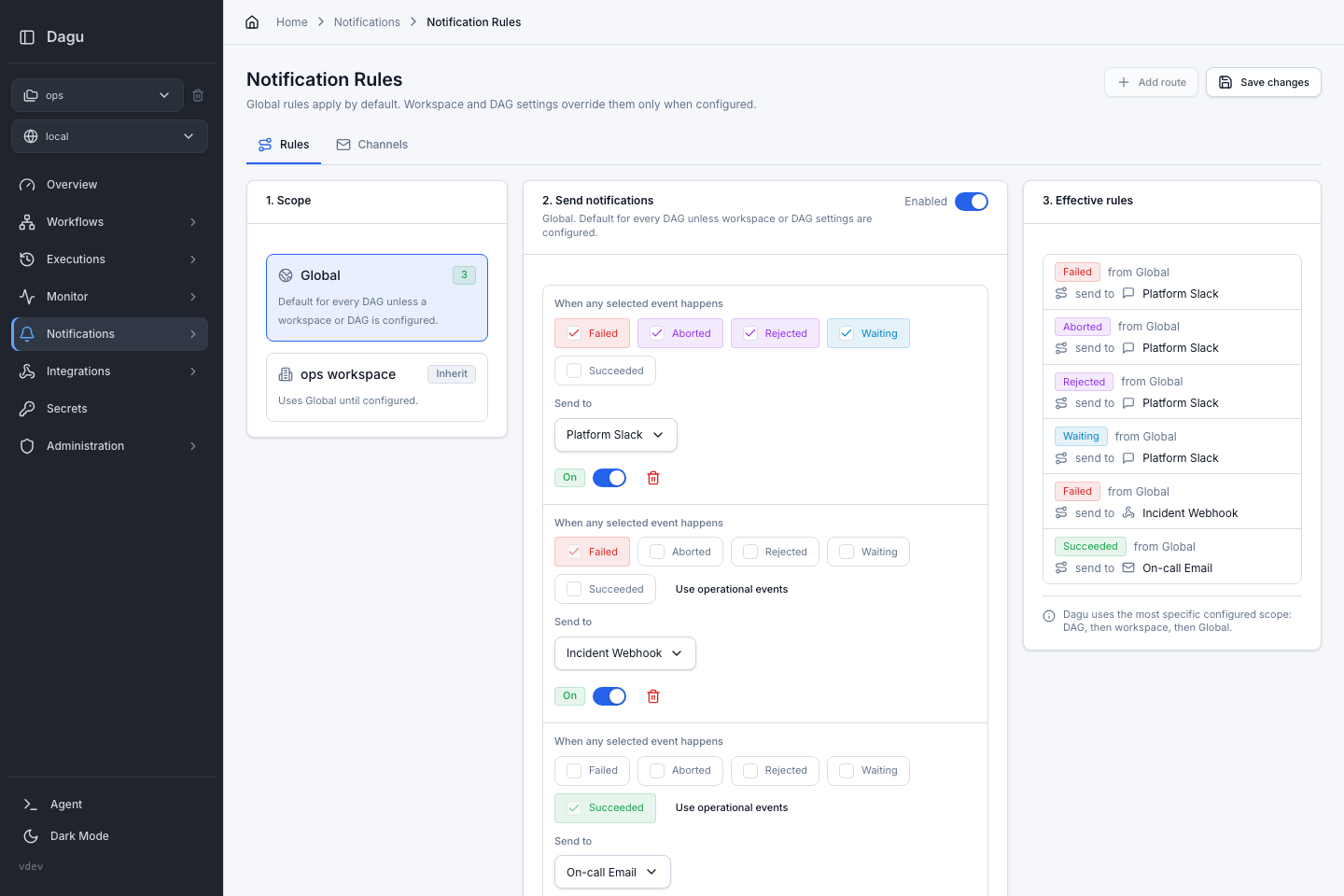Click the Notifications bell icon
This screenshot has width=1344, height=896.
point(27,334)
